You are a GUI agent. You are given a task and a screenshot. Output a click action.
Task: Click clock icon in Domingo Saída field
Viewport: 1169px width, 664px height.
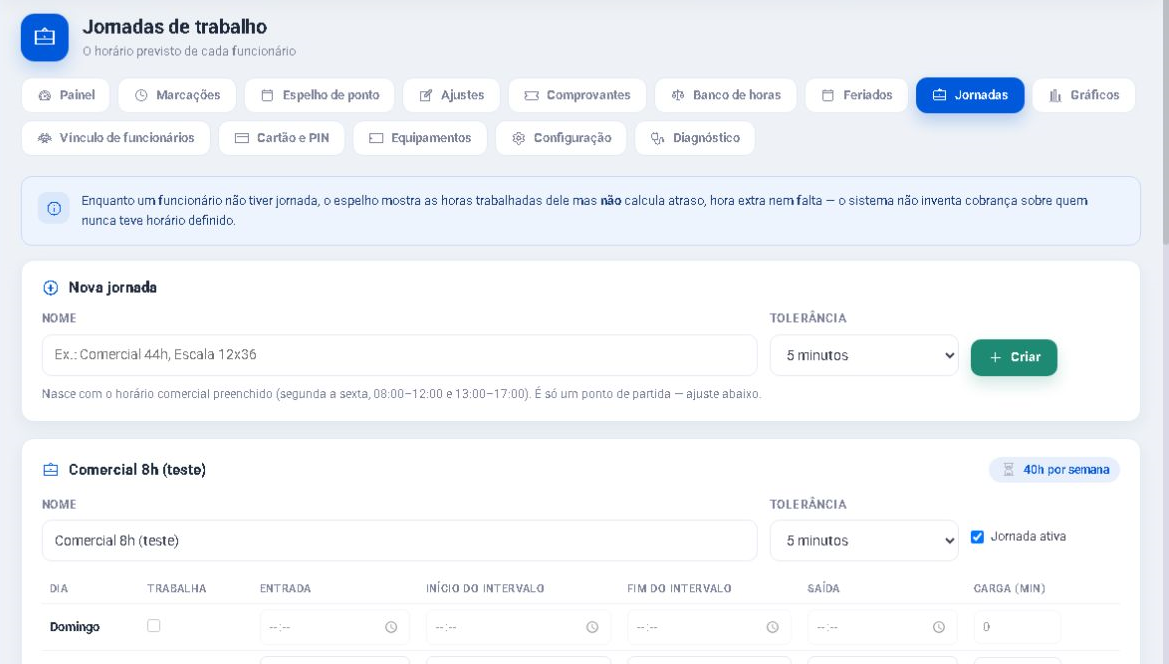(x=939, y=627)
